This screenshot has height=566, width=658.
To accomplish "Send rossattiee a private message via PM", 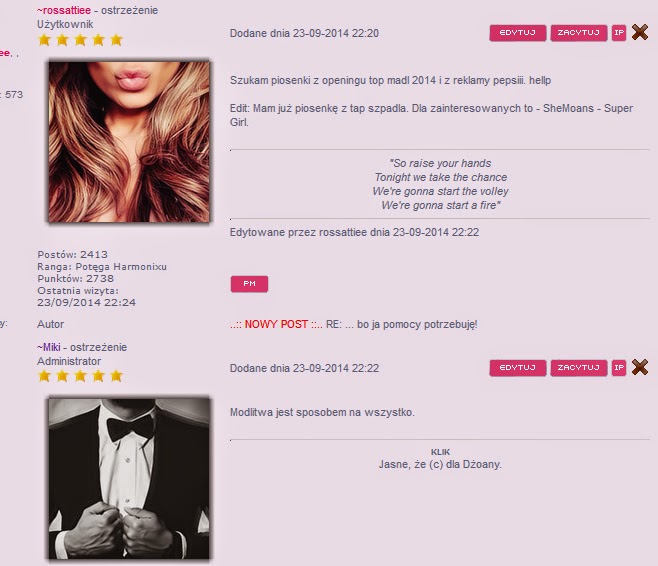I will tap(249, 284).
